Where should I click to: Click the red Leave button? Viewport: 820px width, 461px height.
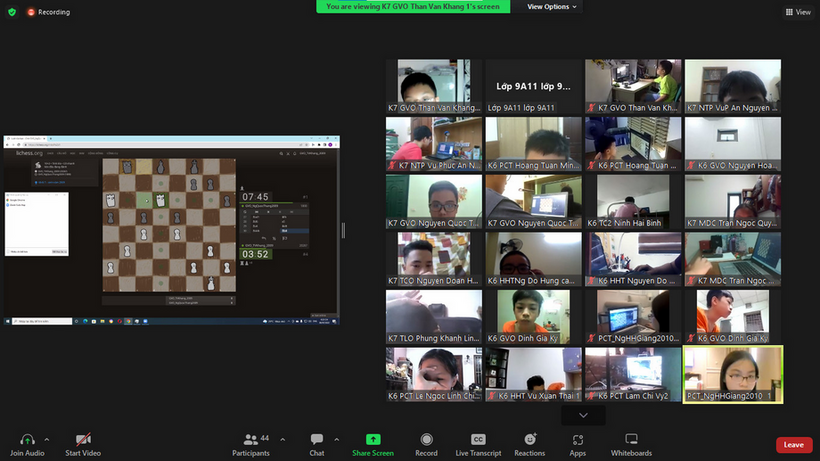point(793,445)
